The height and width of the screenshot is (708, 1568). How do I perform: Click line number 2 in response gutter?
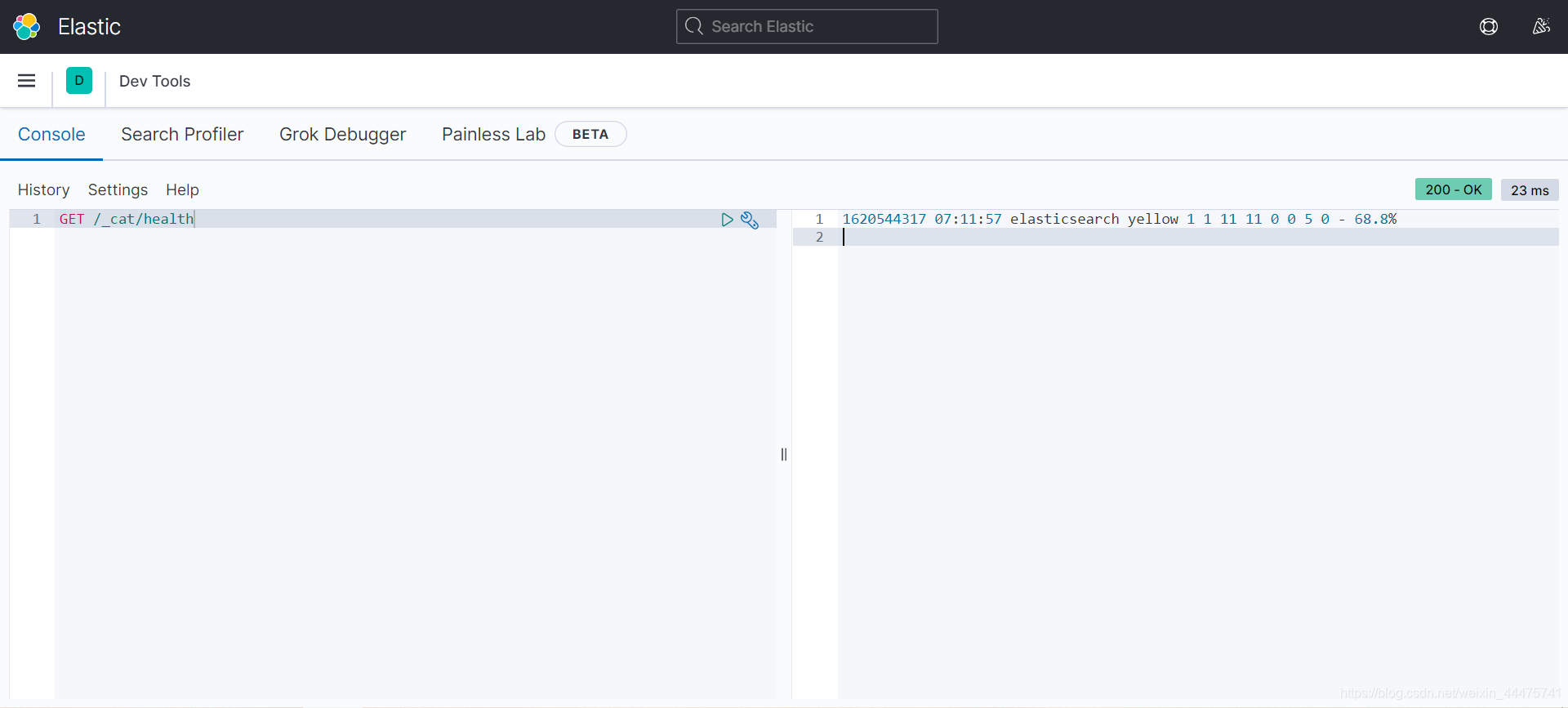click(819, 237)
